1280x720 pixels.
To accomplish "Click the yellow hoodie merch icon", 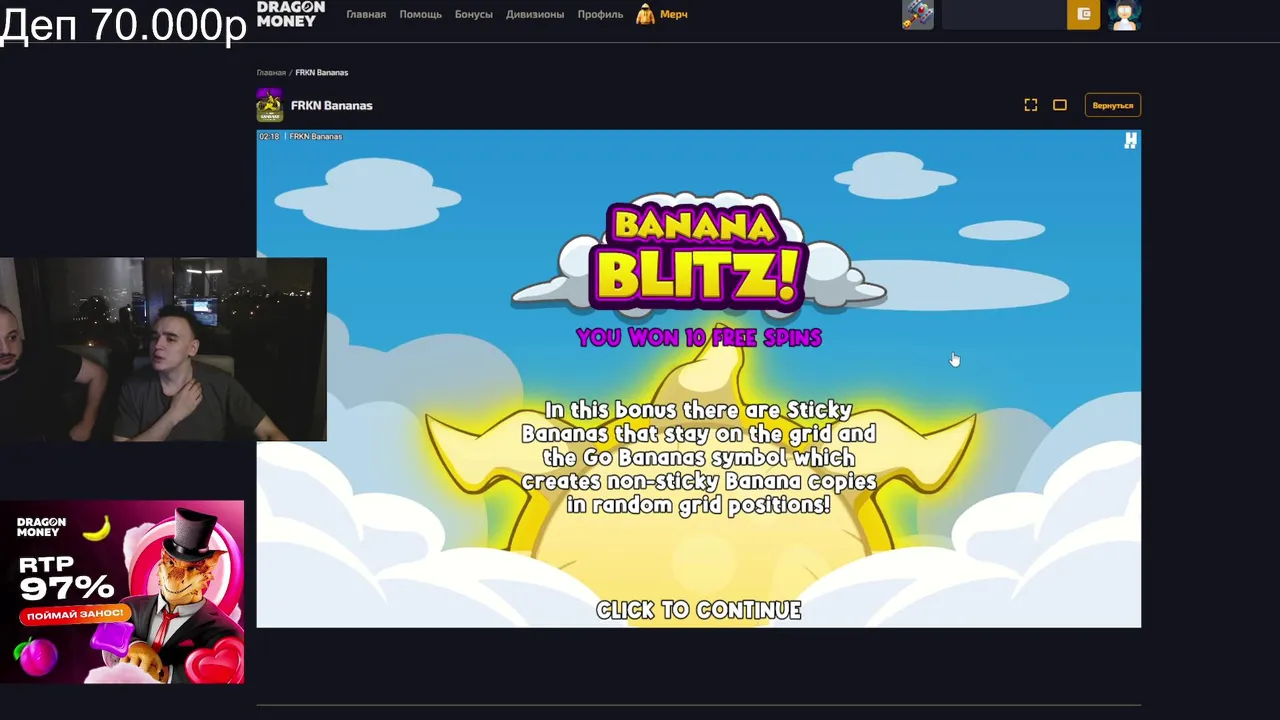I will pos(646,14).
